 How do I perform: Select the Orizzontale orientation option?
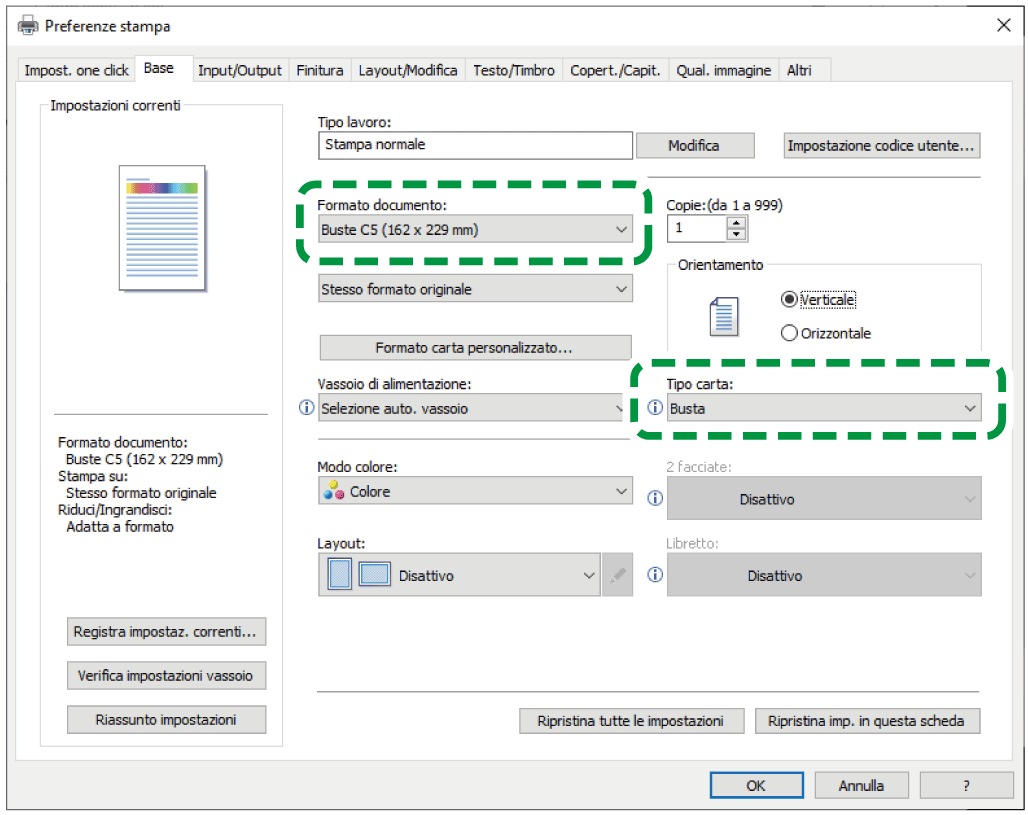click(x=790, y=333)
